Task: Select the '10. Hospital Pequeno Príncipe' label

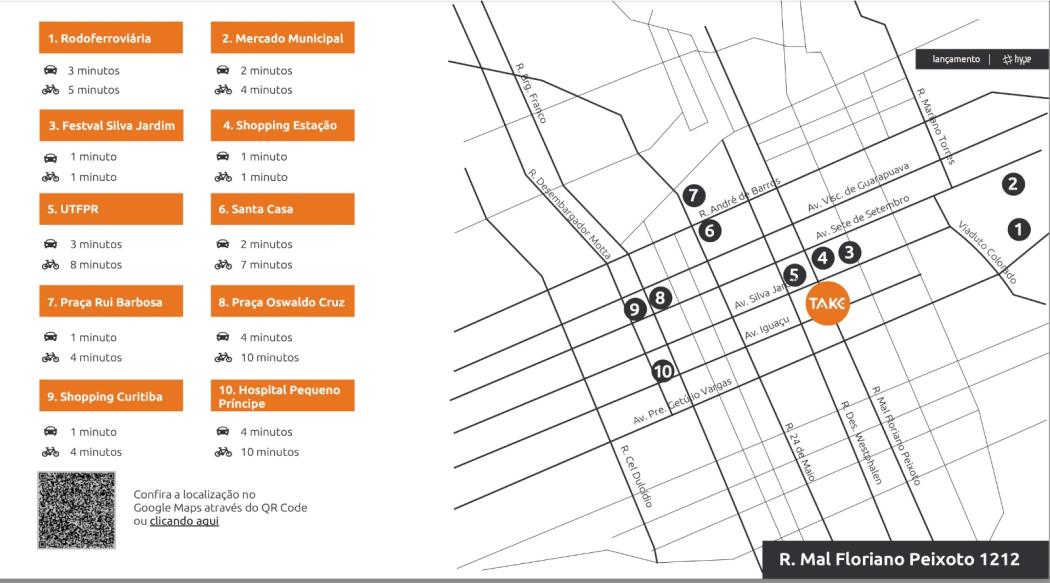Action: coord(283,396)
